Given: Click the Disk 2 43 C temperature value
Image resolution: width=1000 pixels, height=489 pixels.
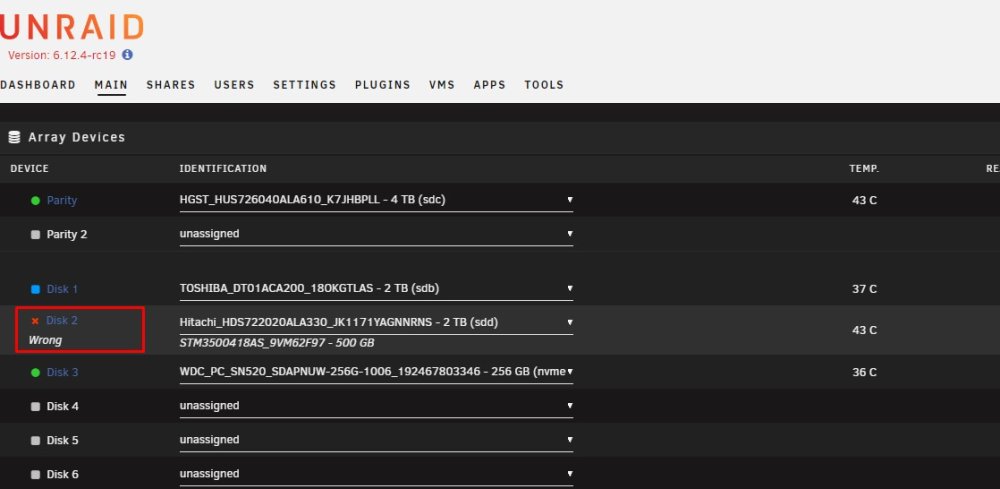Looking at the screenshot, I should (864, 330).
